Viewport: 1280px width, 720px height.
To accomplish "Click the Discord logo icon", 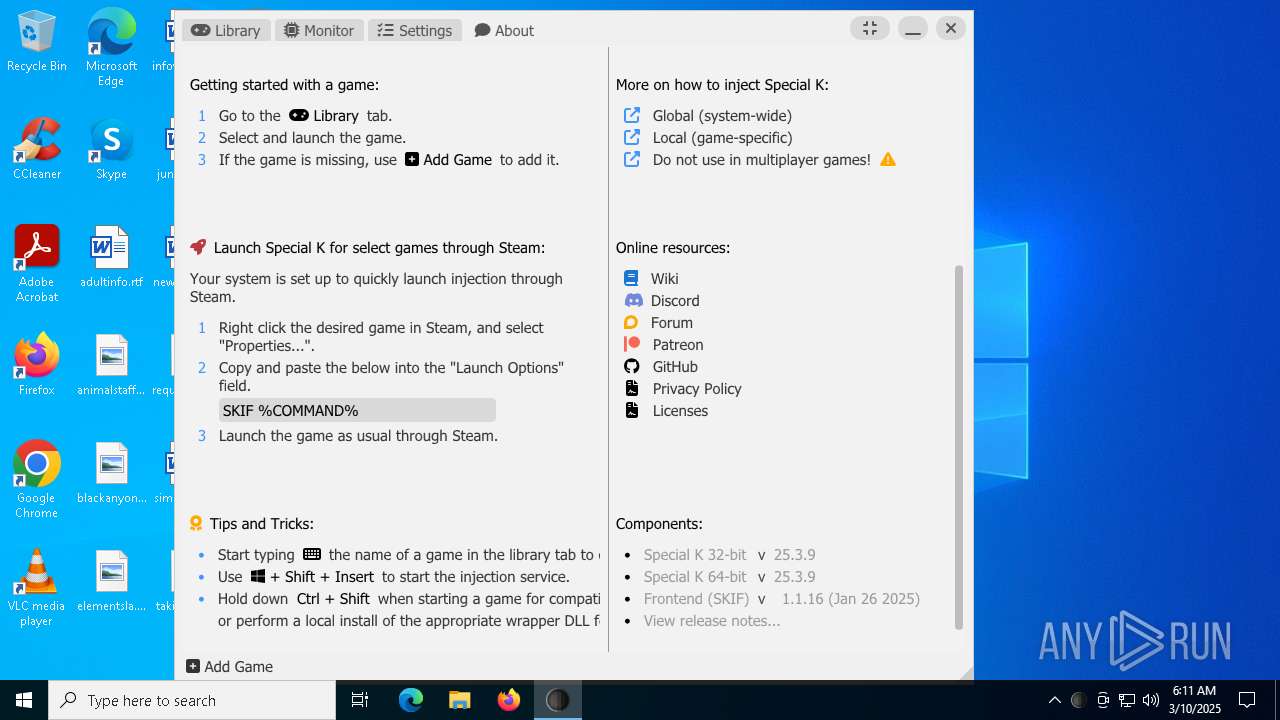I will coord(633,301).
